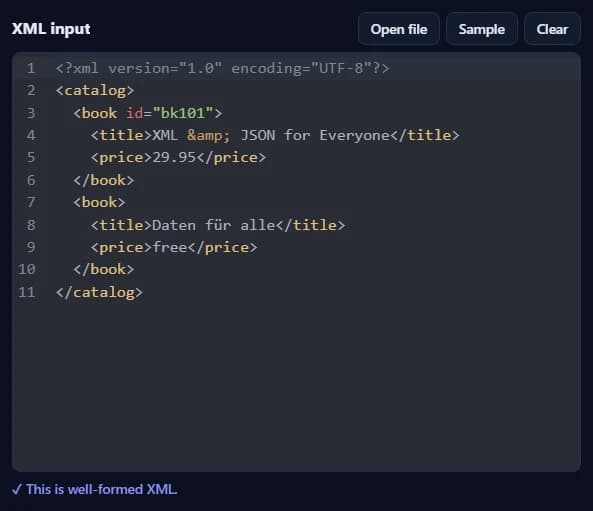Screen dimensions: 593x511
Task: Click the XML declaration on line 1
Action: pyautogui.click(x=222, y=68)
